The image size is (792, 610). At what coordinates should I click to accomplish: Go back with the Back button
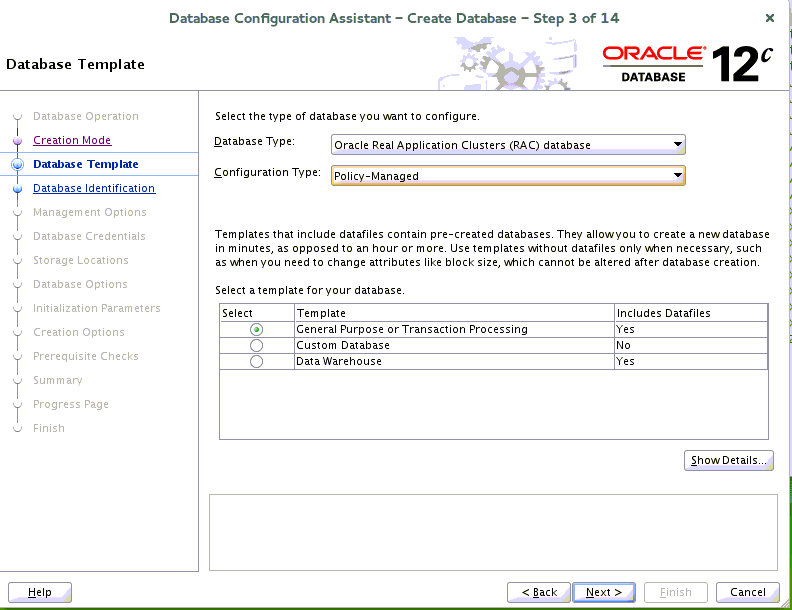click(539, 592)
